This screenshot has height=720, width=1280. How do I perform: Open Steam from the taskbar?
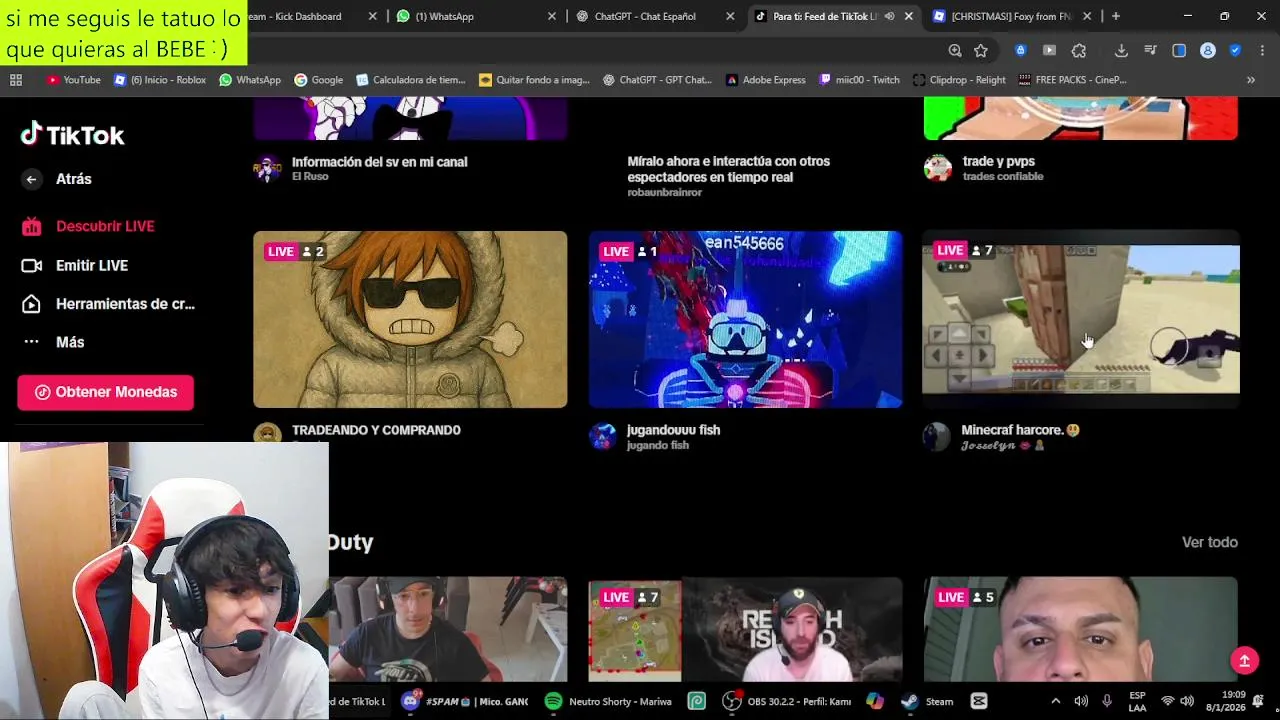point(926,701)
